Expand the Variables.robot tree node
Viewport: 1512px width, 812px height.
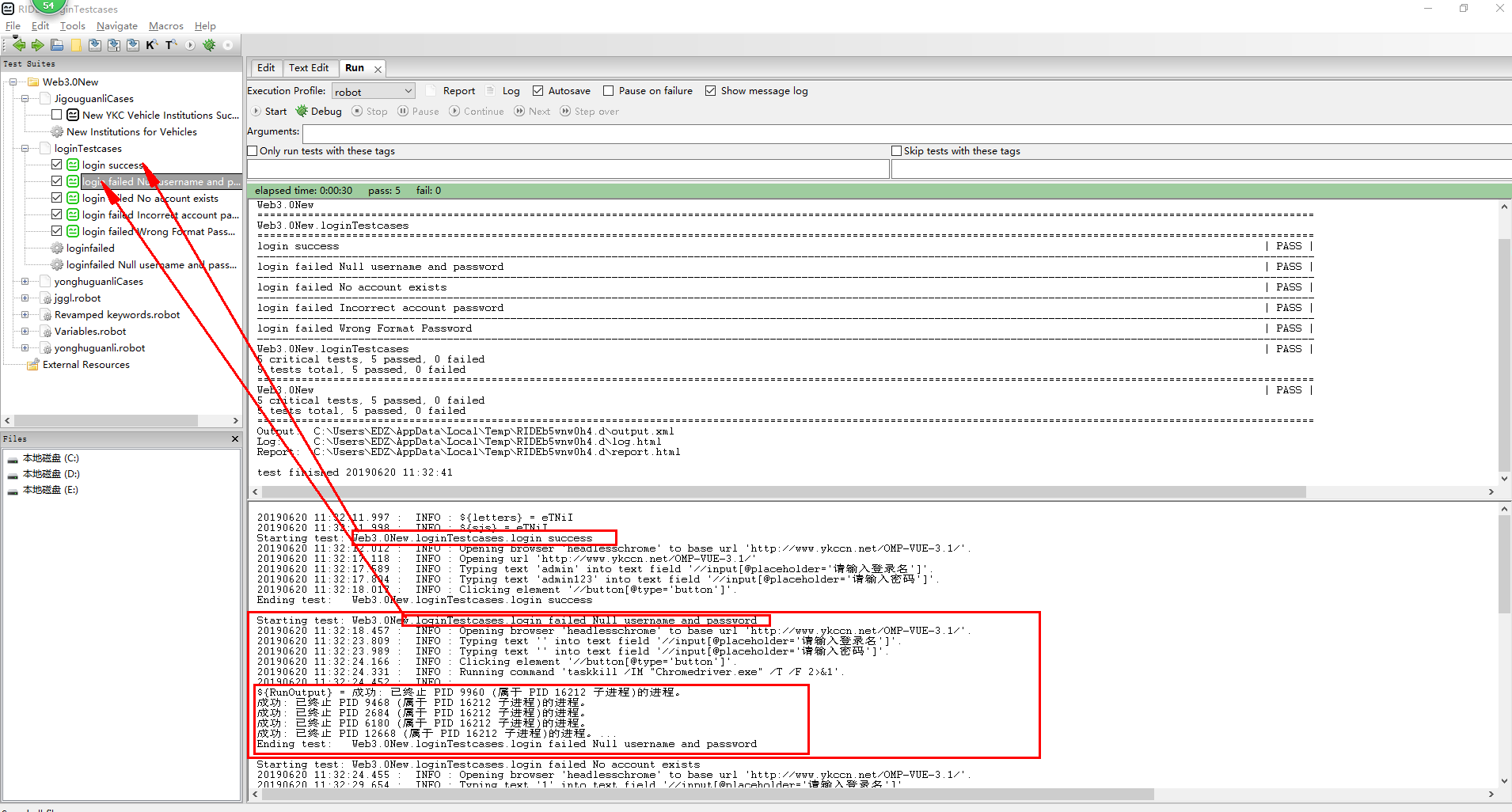pyautogui.click(x=26, y=331)
